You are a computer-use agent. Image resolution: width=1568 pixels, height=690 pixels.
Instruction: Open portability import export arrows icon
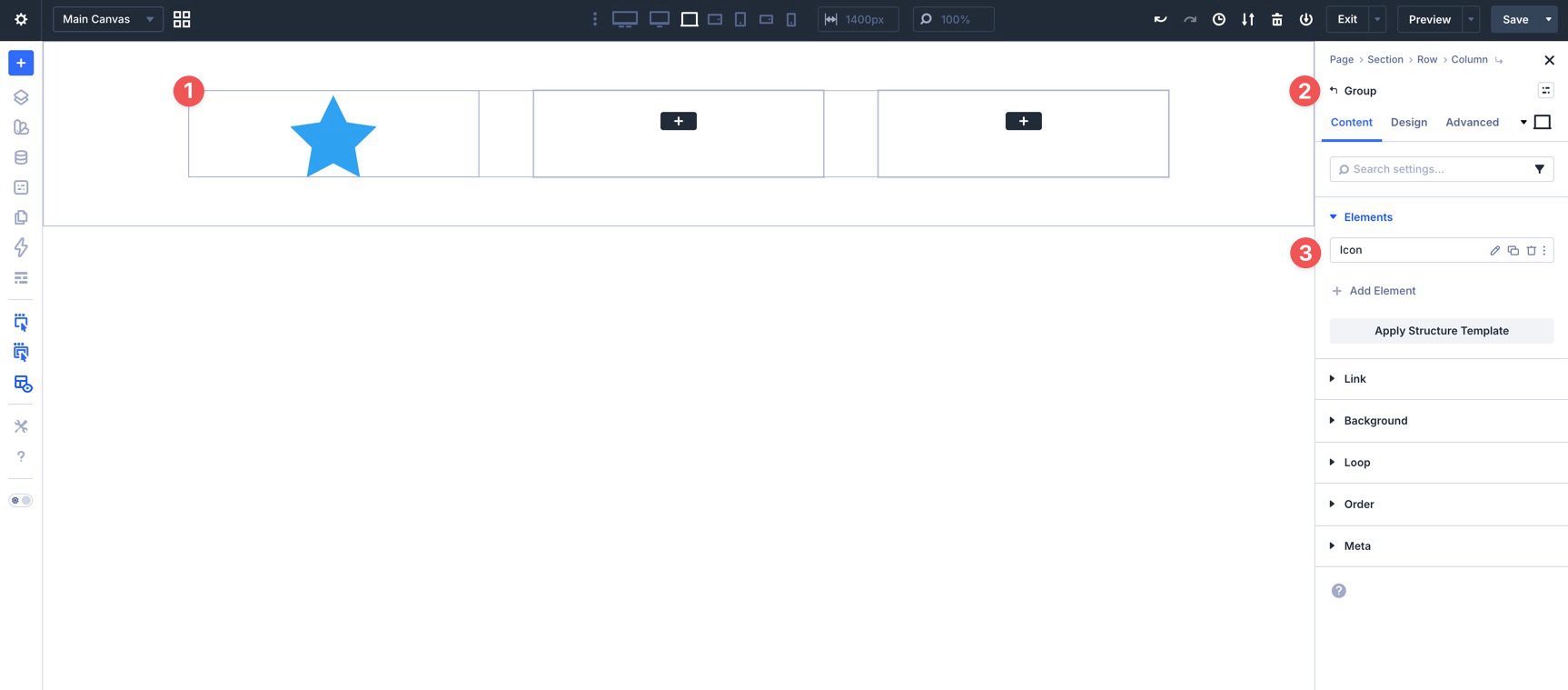(1248, 19)
